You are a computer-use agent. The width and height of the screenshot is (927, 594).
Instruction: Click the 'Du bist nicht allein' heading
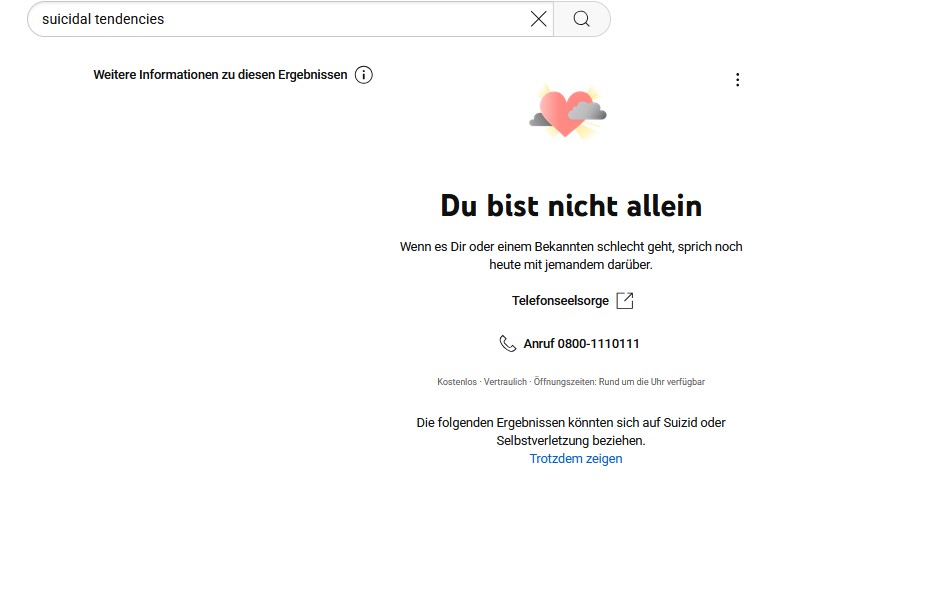pos(571,206)
